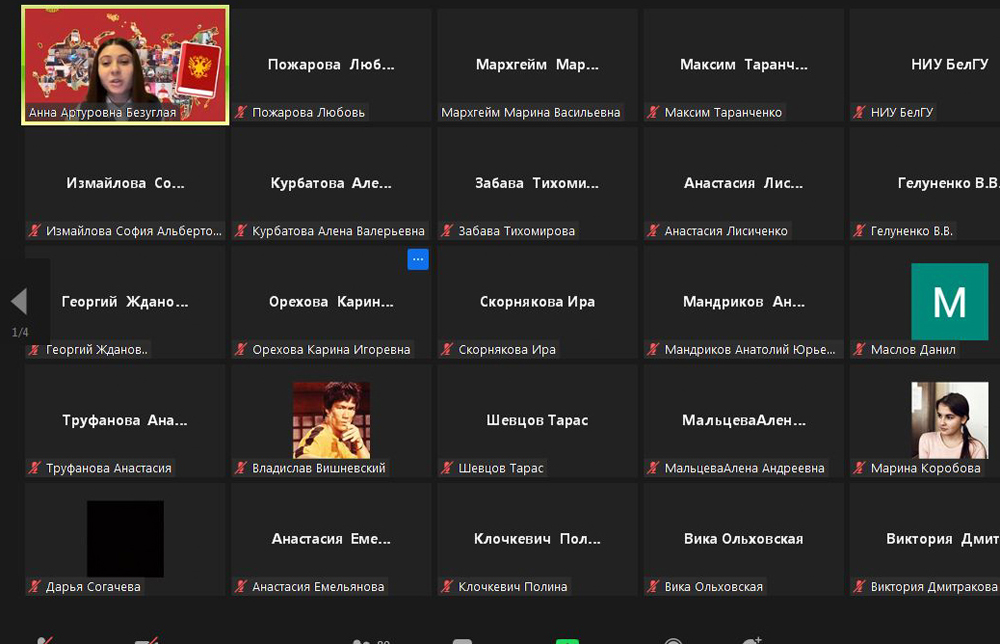Click Марина Коробова's profile photo
Viewport: 1000px width, 644px height.
(950, 420)
